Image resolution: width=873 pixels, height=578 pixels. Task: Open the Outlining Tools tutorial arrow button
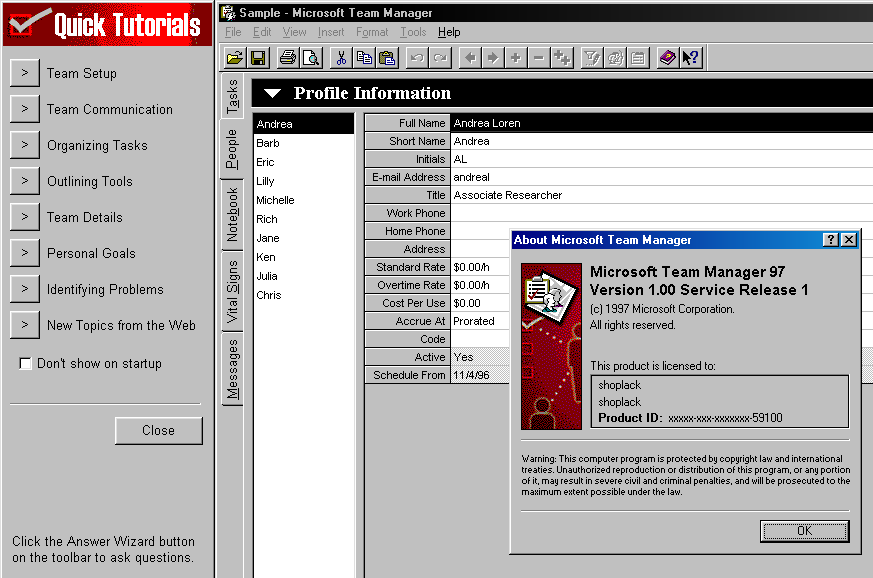click(24, 181)
